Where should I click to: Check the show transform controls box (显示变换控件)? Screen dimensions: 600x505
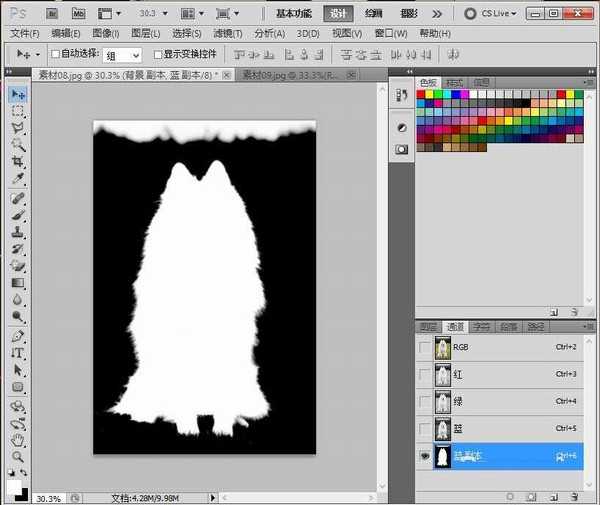pyautogui.click(x=158, y=54)
